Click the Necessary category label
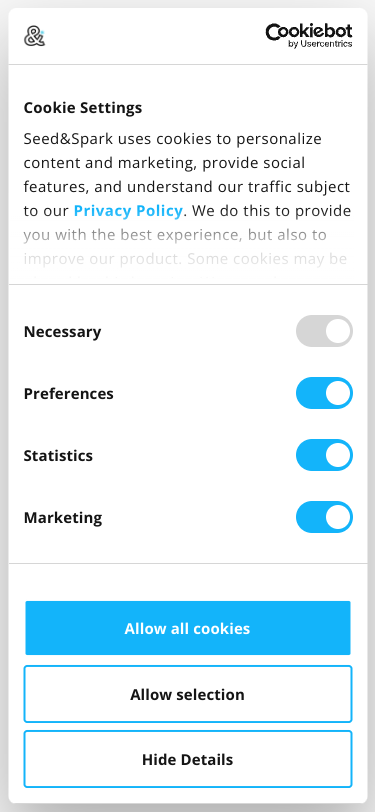375x812 pixels. (63, 331)
